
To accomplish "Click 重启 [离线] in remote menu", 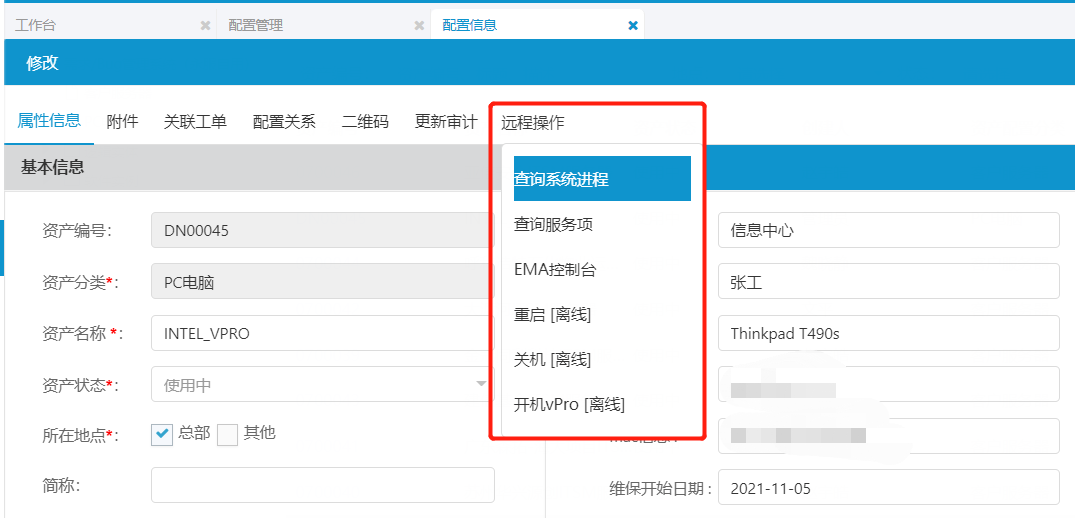I will point(552,315).
